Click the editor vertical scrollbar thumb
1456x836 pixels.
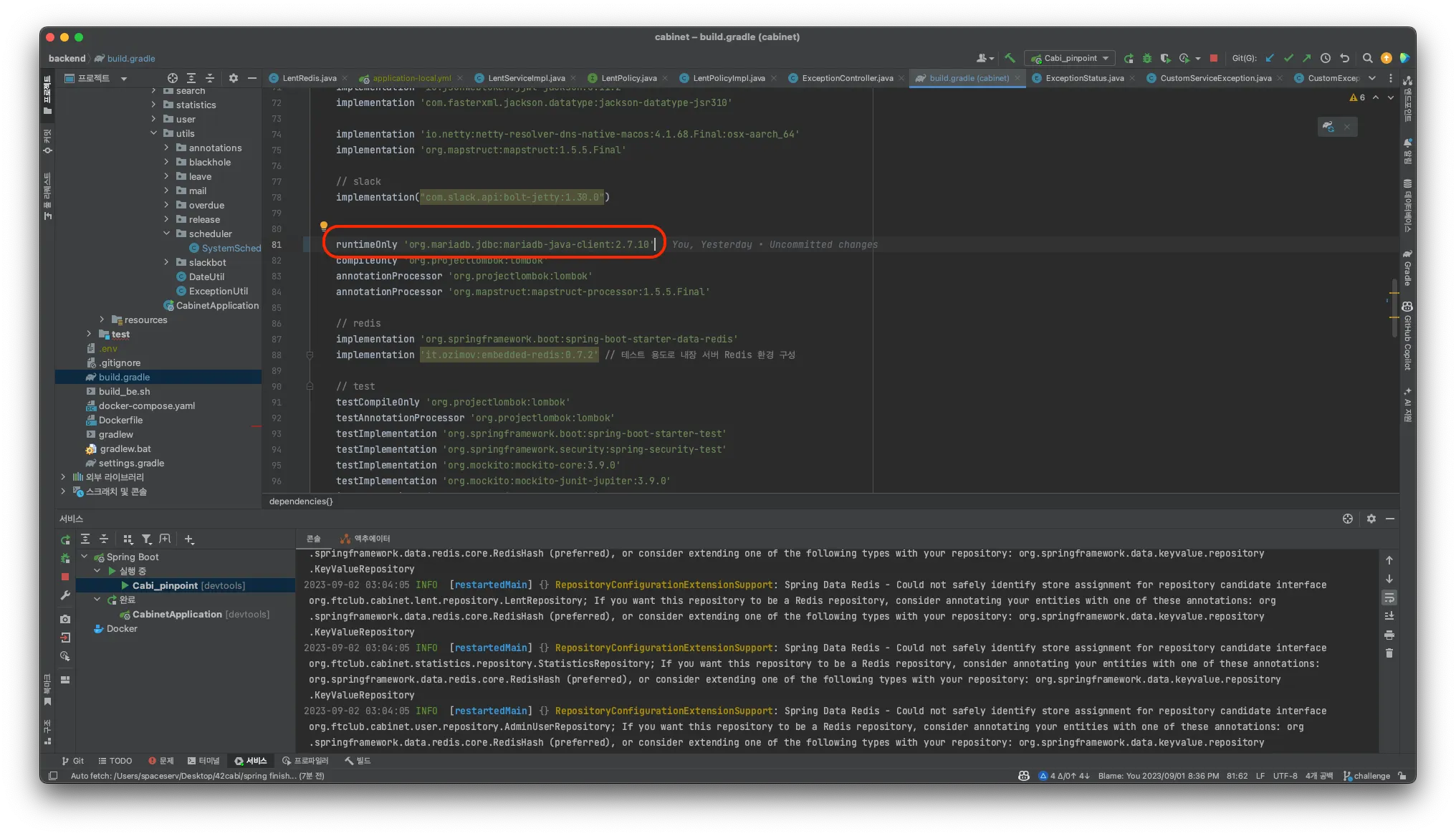[1394, 308]
